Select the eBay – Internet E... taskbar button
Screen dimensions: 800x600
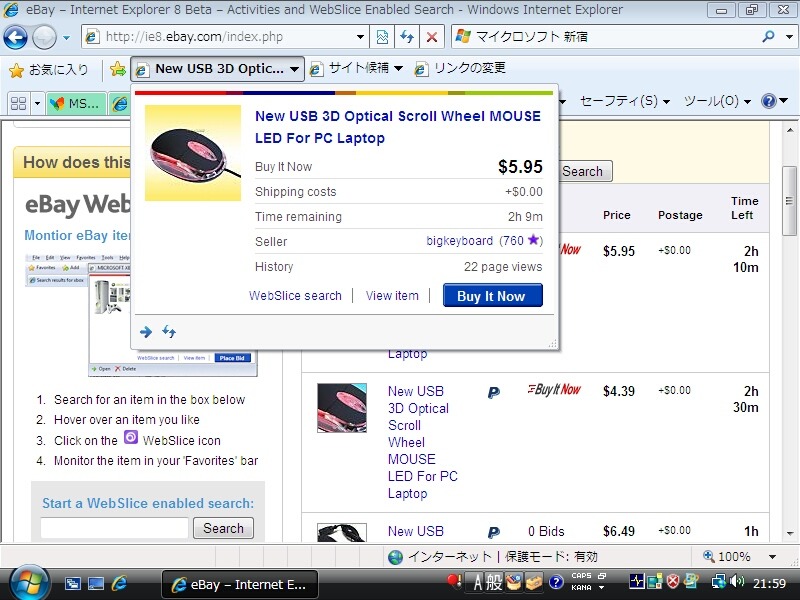pyautogui.click(x=240, y=584)
